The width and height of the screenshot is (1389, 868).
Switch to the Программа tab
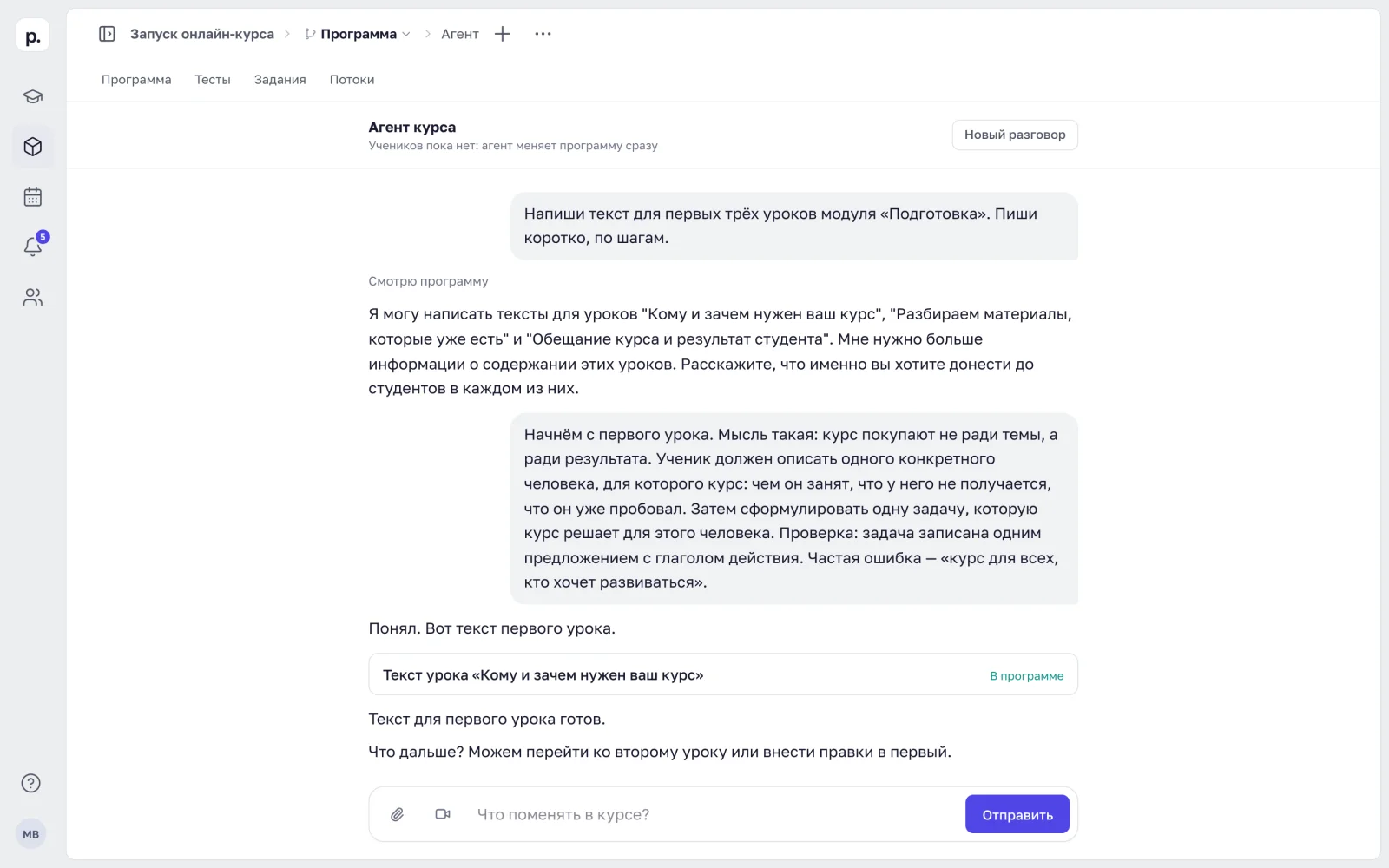(x=136, y=80)
